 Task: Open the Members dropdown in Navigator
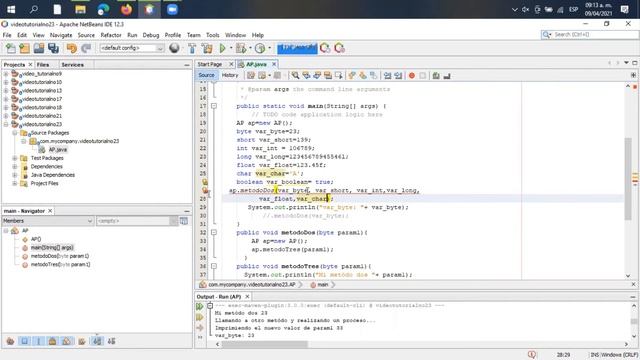coord(48,221)
